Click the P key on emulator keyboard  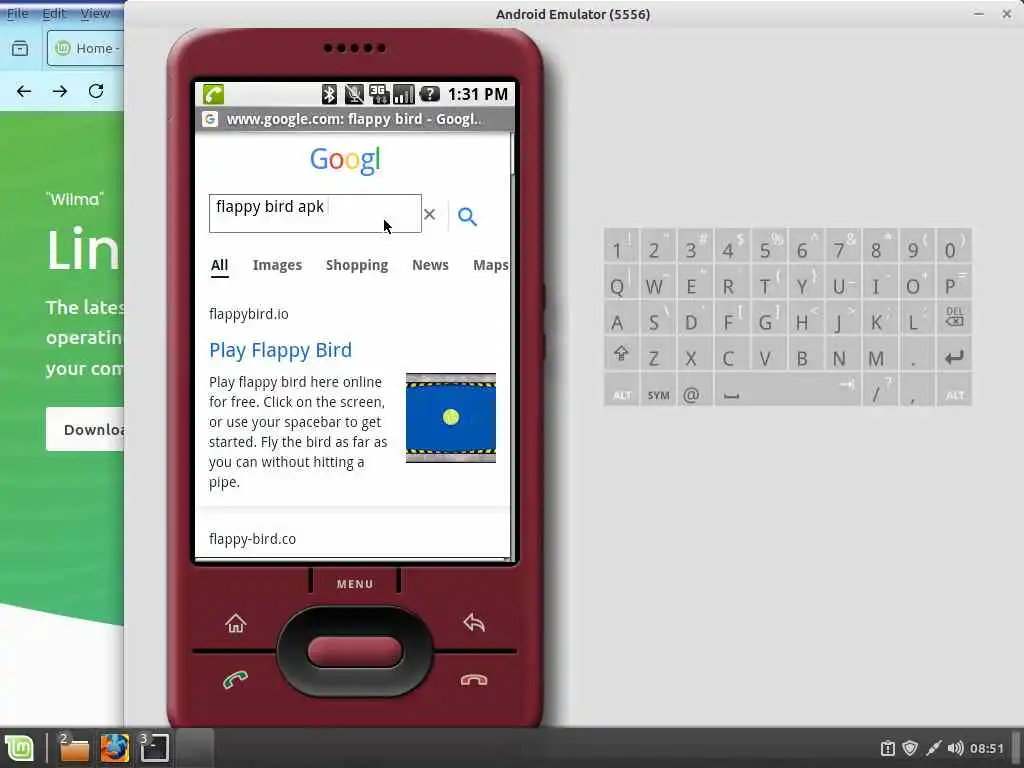point(953,284)
